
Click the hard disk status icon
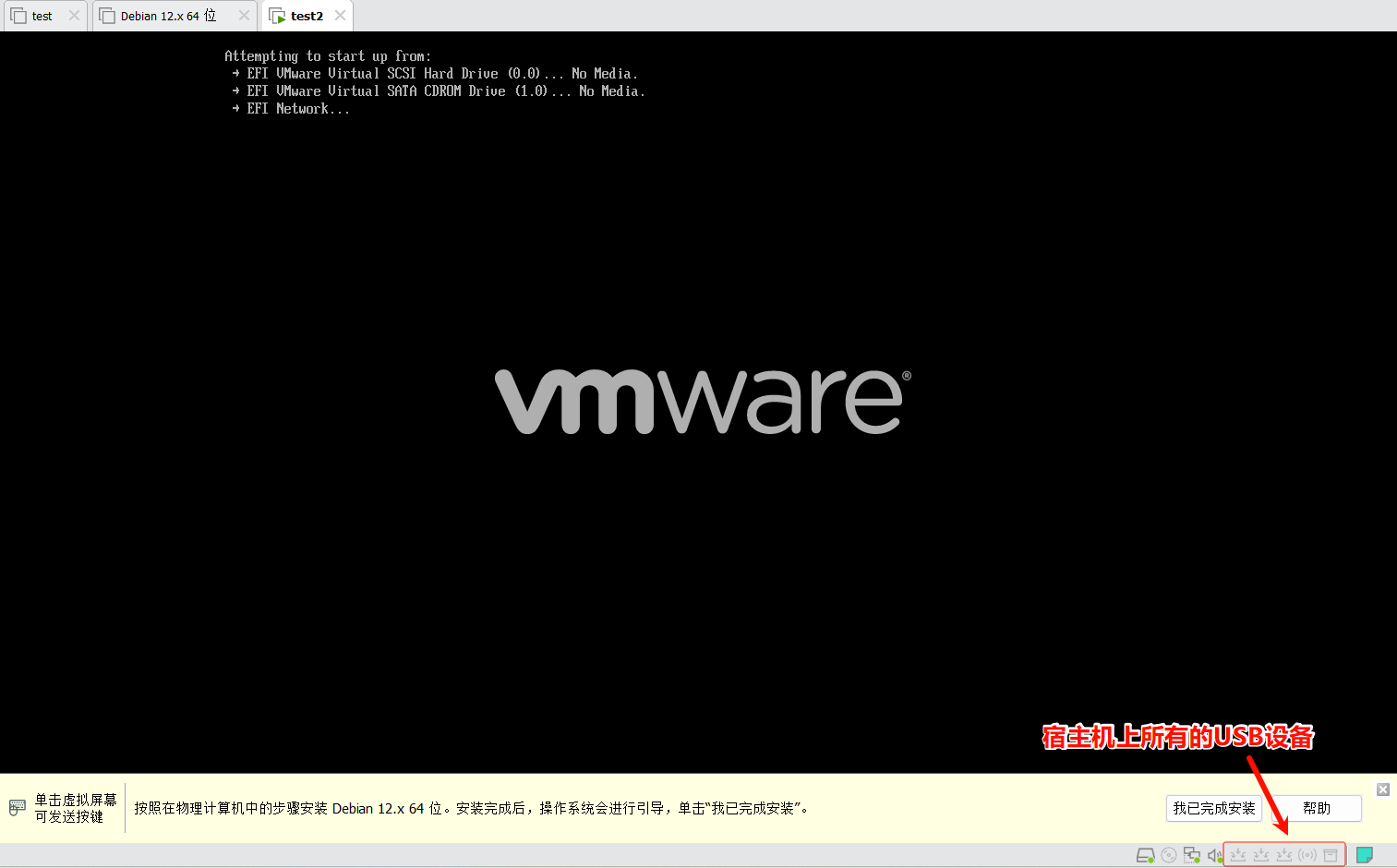[x=1145, y=855]
